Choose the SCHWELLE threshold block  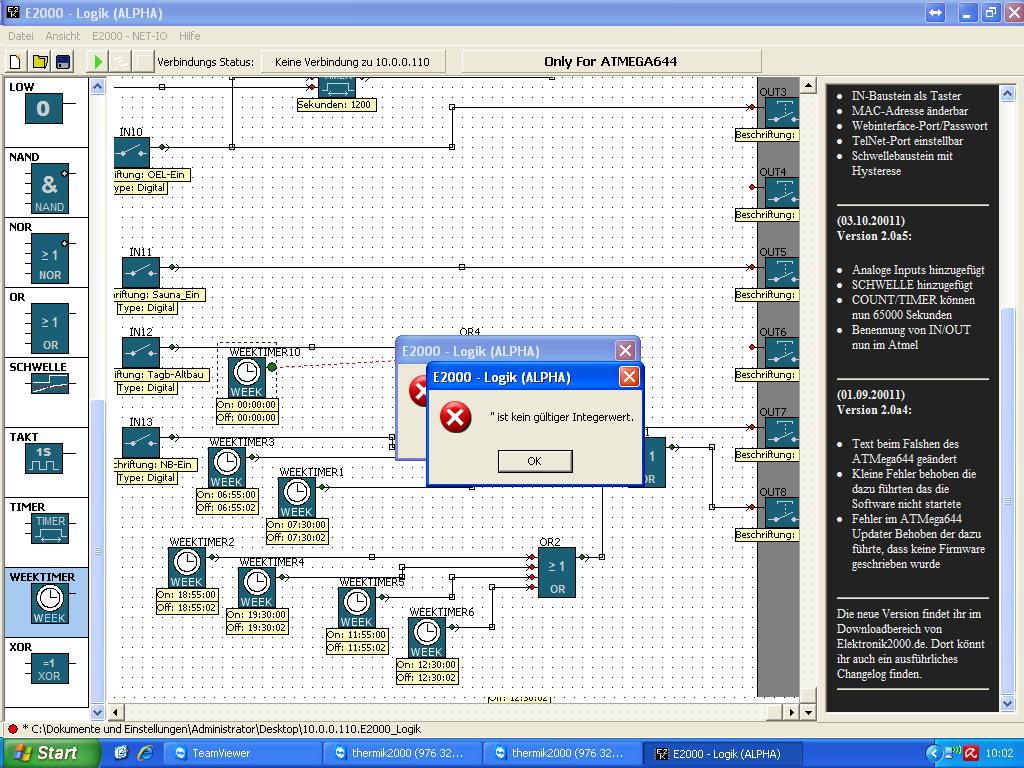pos(49,384)
